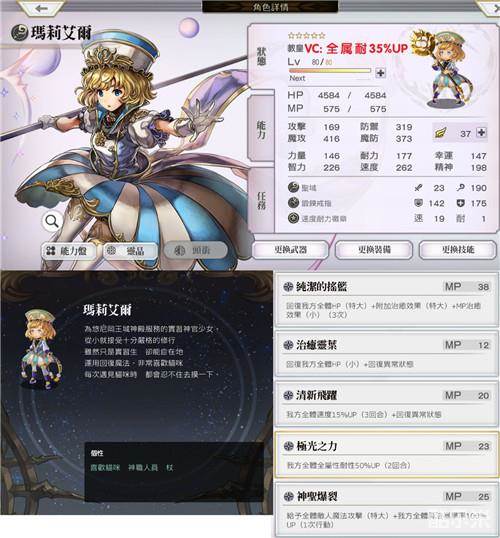Click the 純潔的搖籃 skill icon

pyautogui.click(x=288, y=287)
